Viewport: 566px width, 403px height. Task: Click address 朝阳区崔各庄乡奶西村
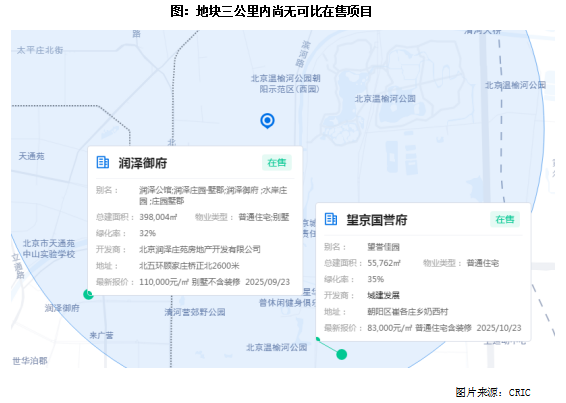point(408,312)
